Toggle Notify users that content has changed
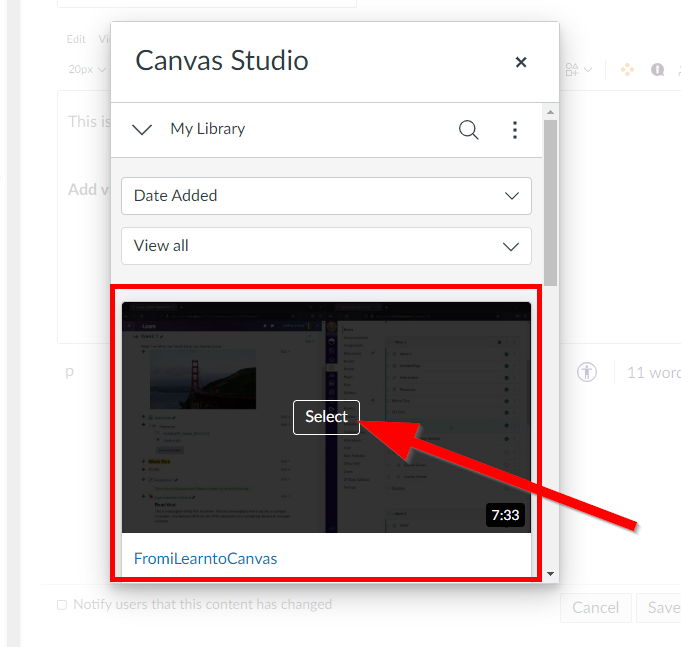 click(x=62, y=605)
